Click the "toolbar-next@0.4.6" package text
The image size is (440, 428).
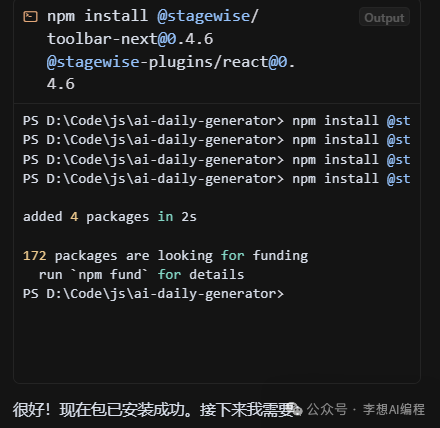(x=130, y=39)
